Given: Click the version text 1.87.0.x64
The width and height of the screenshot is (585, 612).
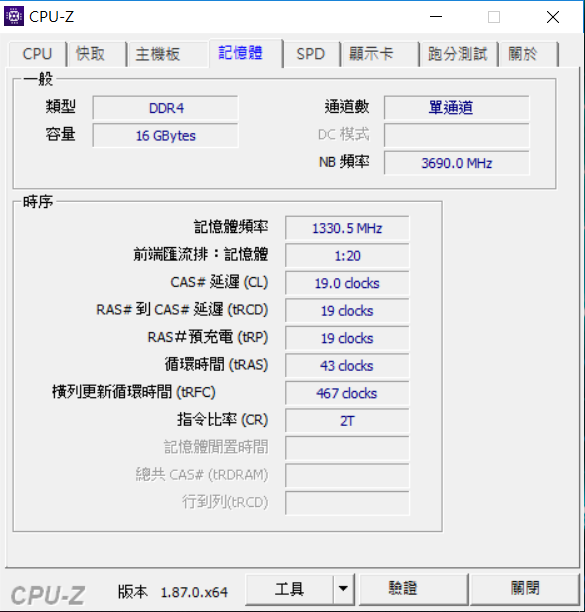Looking at the screenshot, I should pos(194,592).
